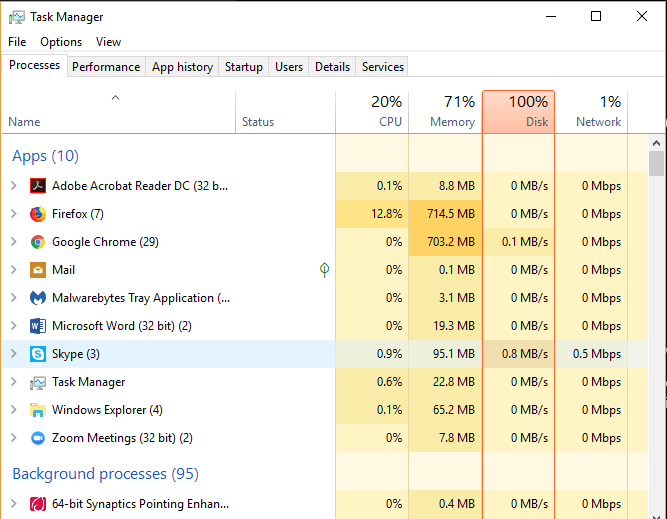
Task: Click the Mail app icon
Action: pos(38,270)
